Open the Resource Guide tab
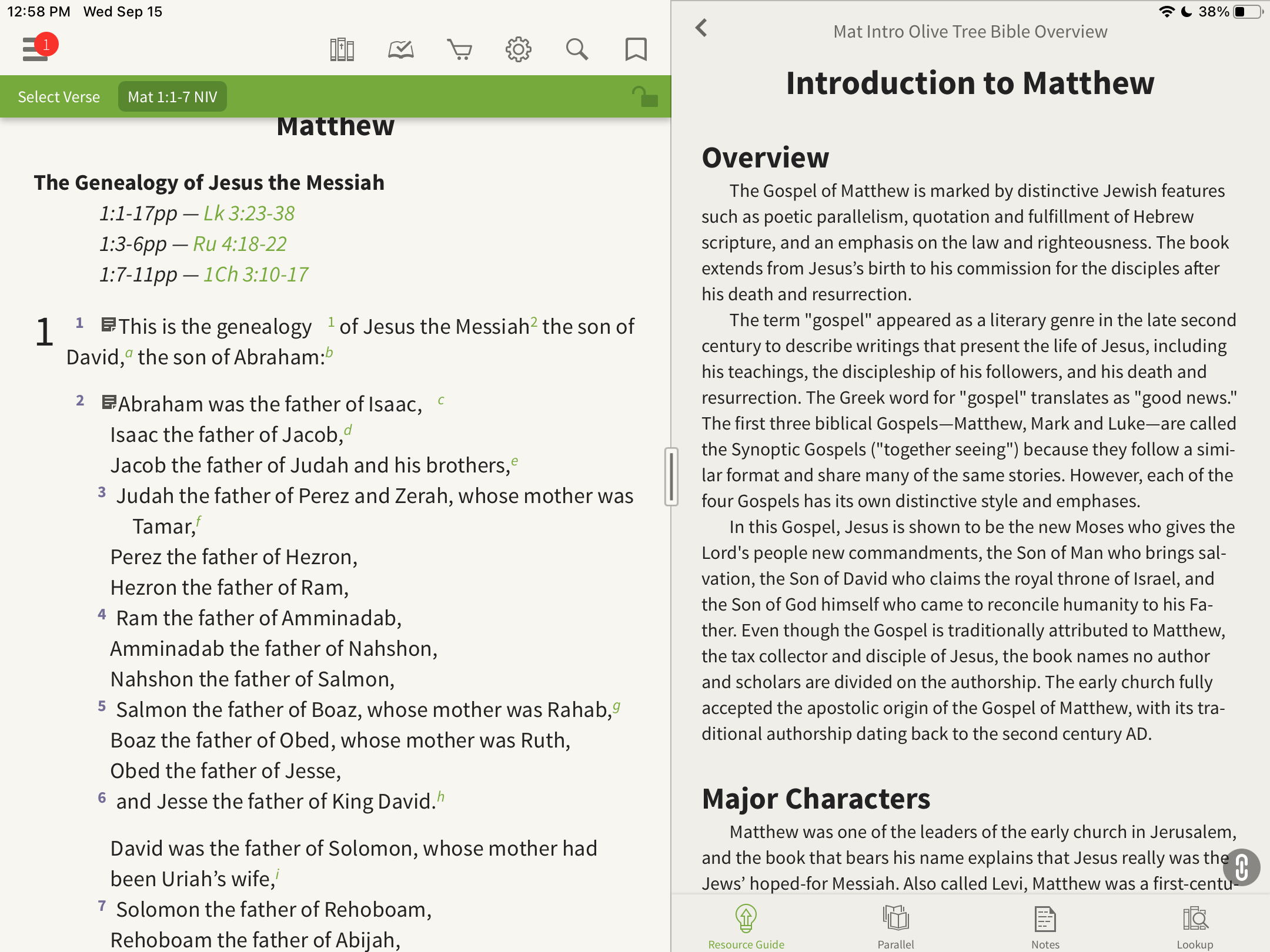Screen dimensions: 1270x952 (746, 927)
